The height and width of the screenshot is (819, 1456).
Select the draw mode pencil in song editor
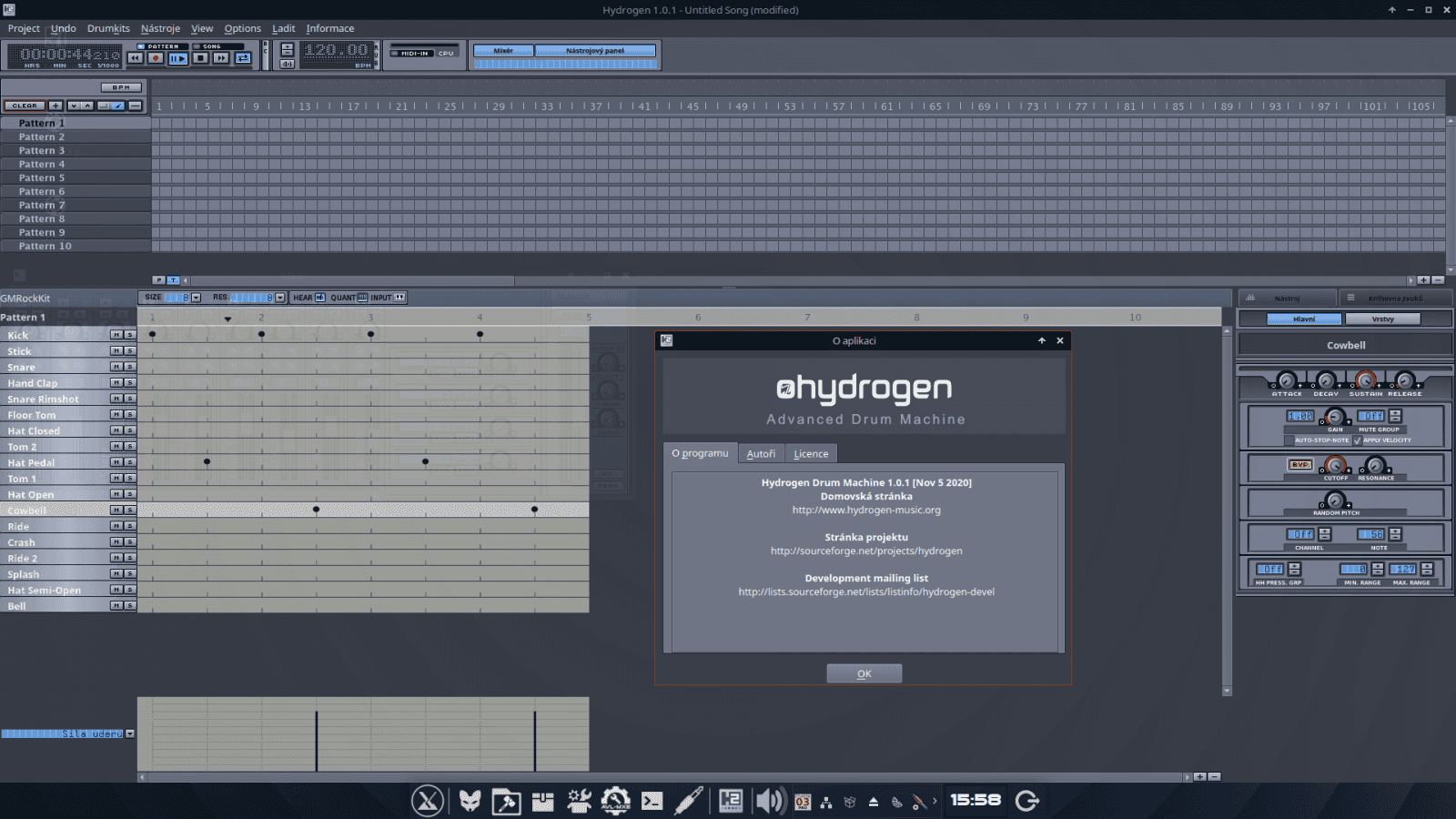(x=118, y=106)
